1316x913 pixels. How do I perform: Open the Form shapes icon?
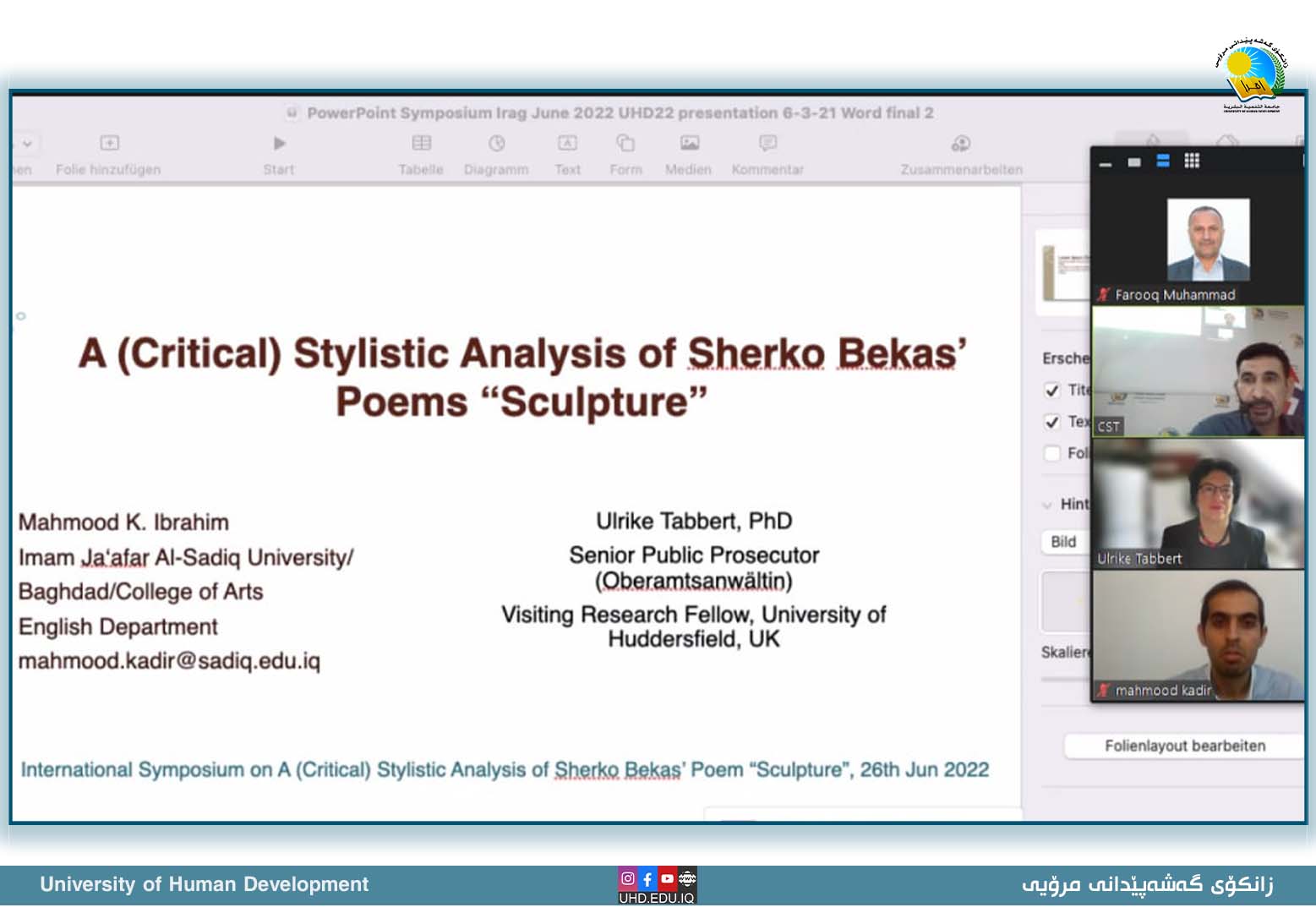coord(625,143)
